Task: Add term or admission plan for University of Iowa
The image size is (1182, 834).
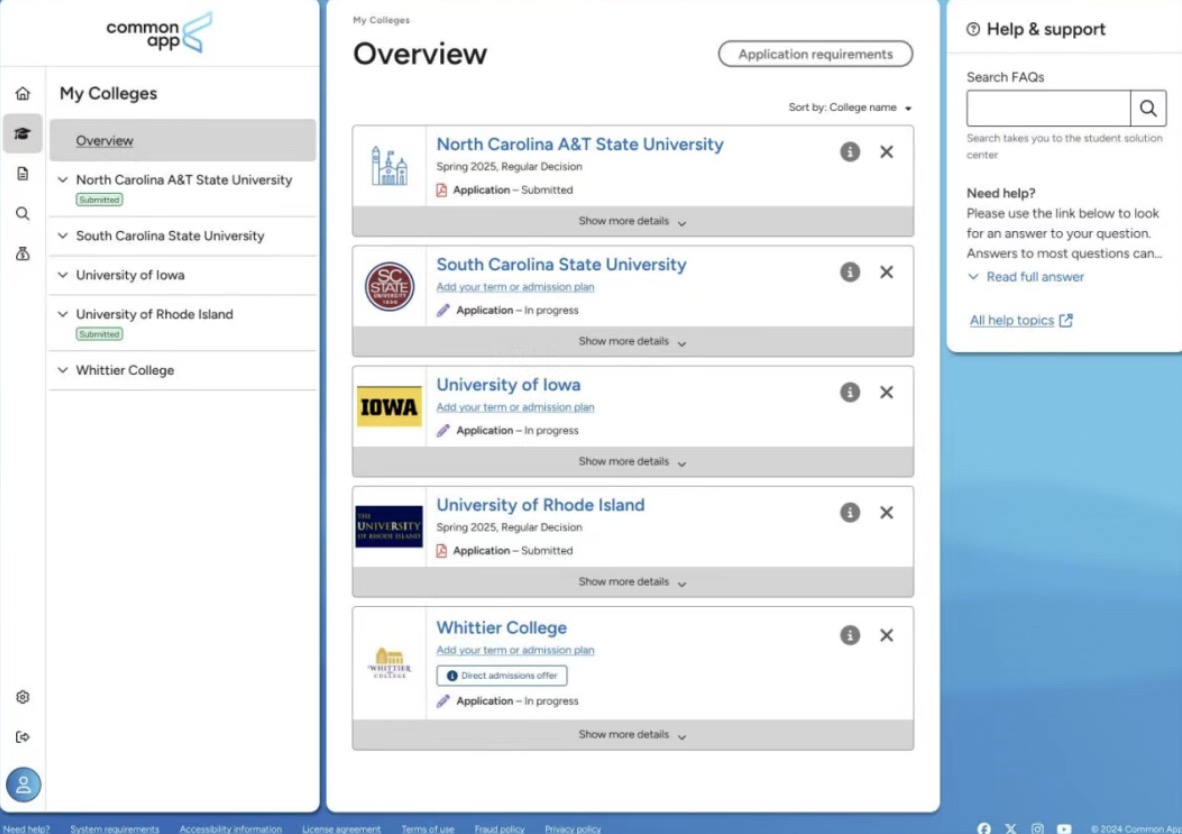Action: 515,407
